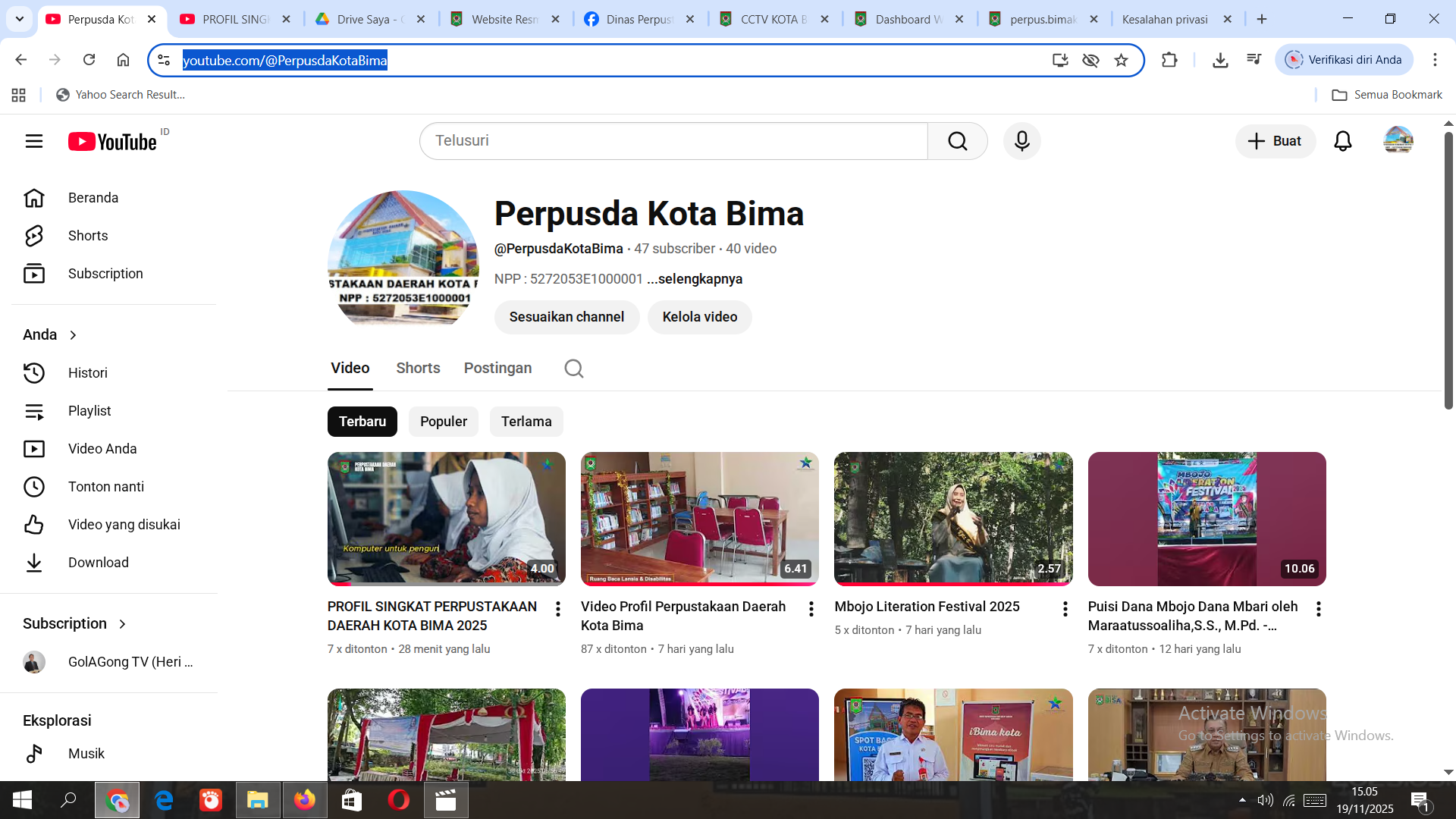Open options for Mbojo Literation Festival video

click(x=1065, y=609)
